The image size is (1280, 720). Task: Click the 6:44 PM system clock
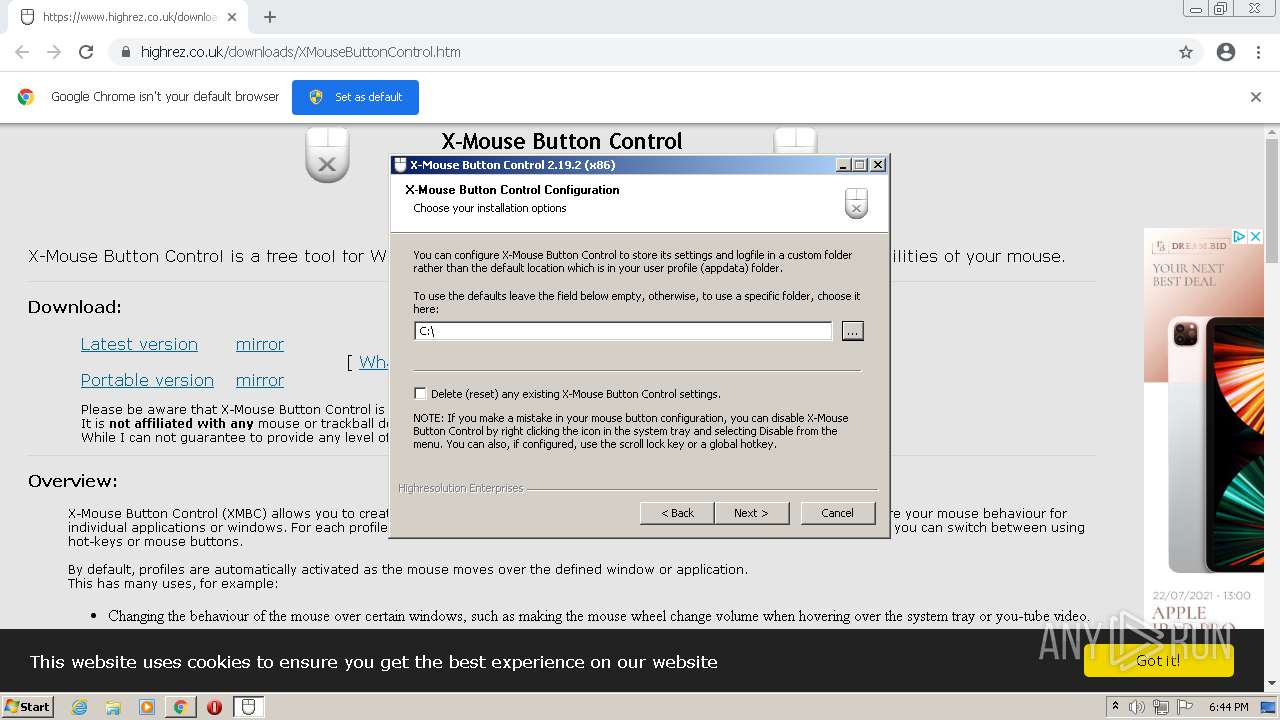coord(1228,707)
